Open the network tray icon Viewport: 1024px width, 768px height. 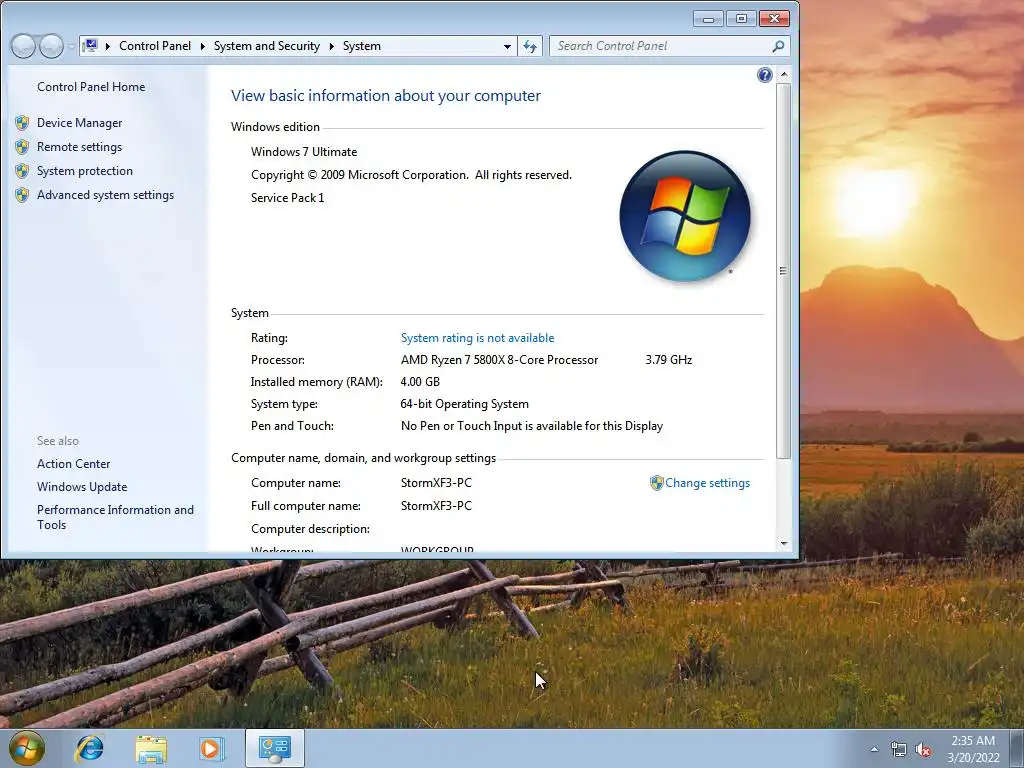tap(899, 749)
